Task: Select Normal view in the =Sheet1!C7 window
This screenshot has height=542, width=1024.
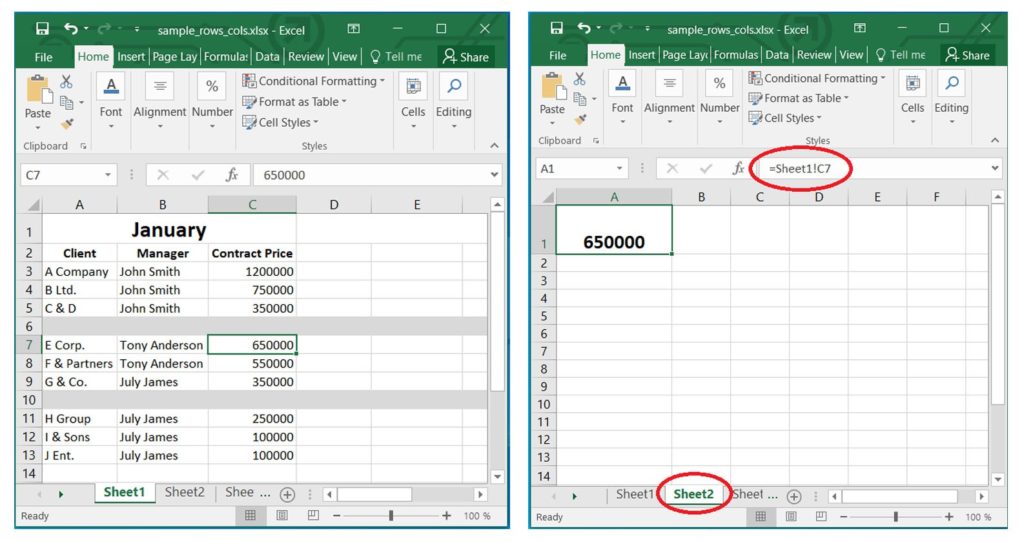Action: coord(761,517)
